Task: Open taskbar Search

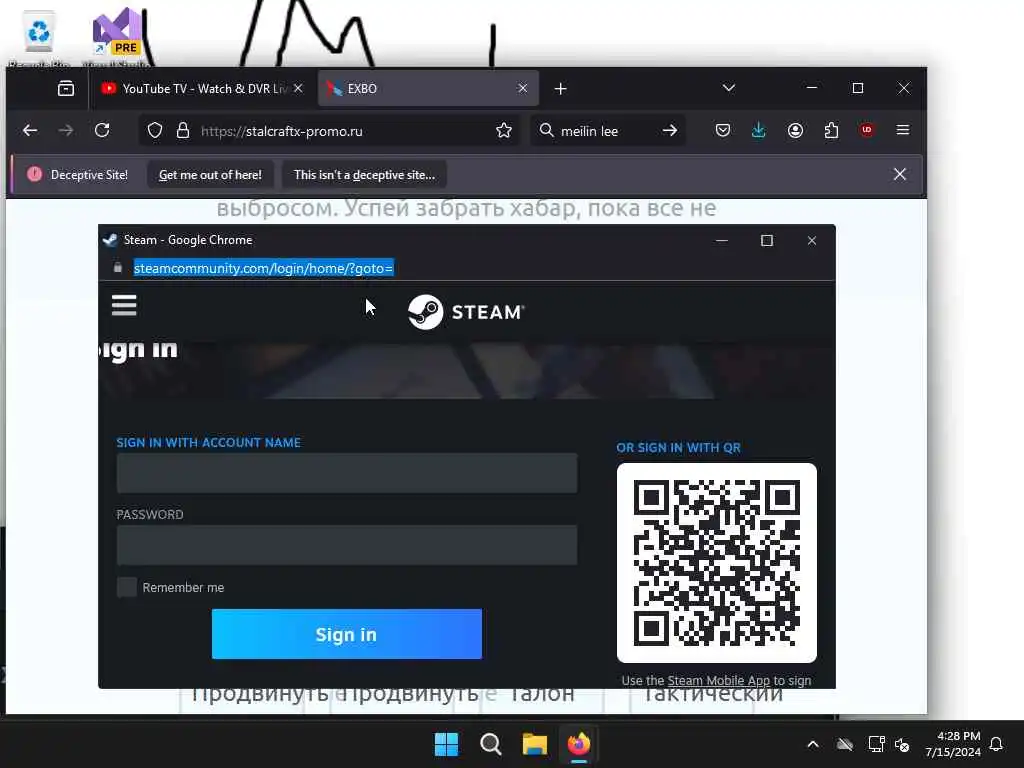Action: (490, 744)
